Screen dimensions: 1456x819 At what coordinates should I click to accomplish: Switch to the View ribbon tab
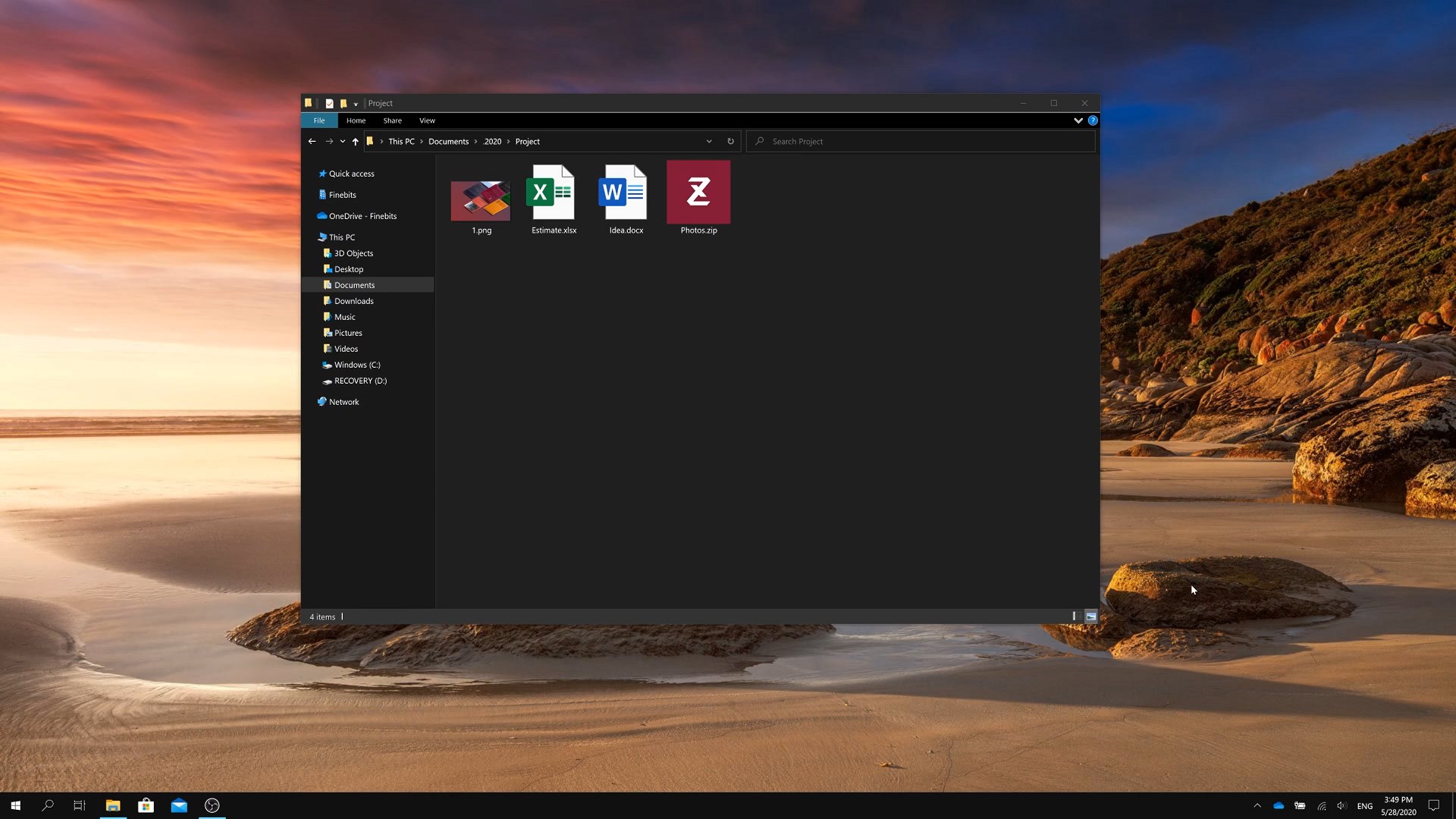pyautogui.click(x=427, y=120)
